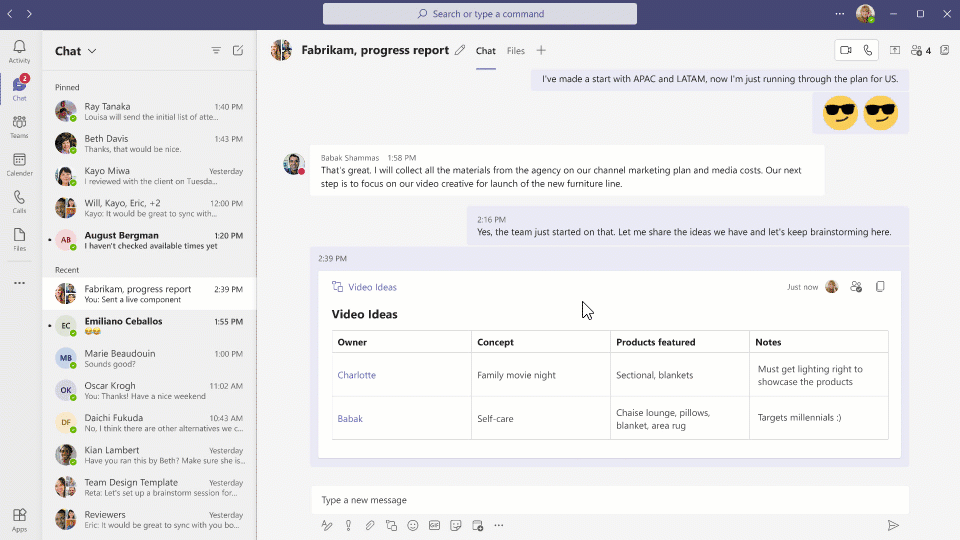This screenshot has height=540, width=960.
Task: Pop out the chat window
Action: point(944,51)
